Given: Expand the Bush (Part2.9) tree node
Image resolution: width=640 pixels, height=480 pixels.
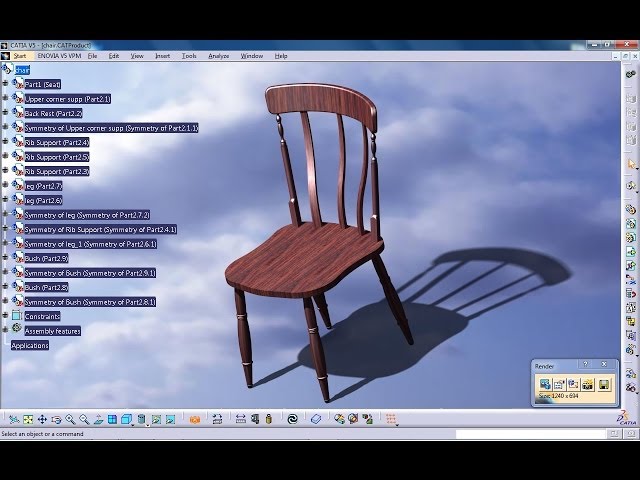Looking at the screenshot, I should point(5,258).
